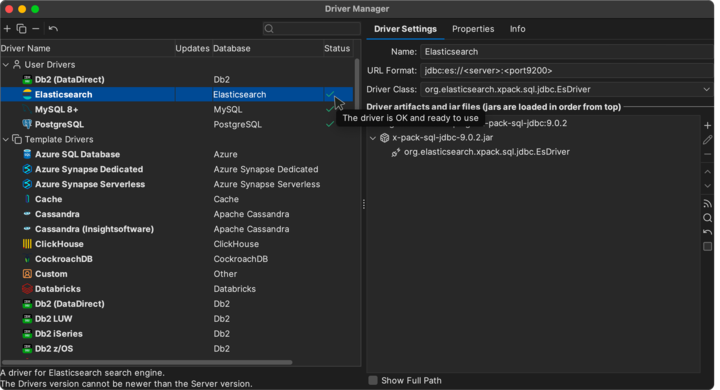The width and height of the screenshot is (720, 390).
Task: Click the x-pack jar package icon
Action: (384, 138)
